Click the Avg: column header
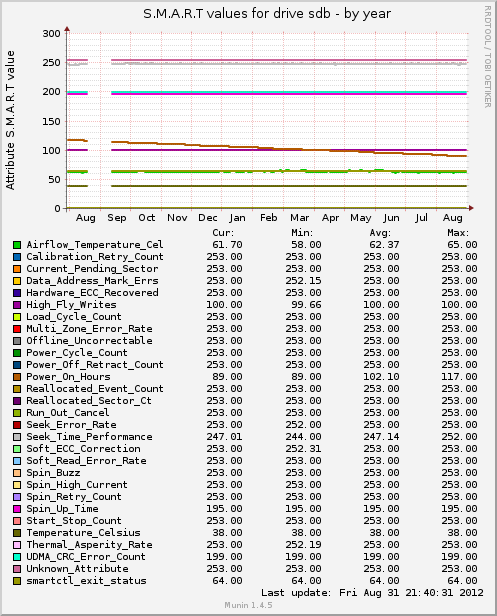This screenshot has height=616, width=497. [x=380, y=233]
